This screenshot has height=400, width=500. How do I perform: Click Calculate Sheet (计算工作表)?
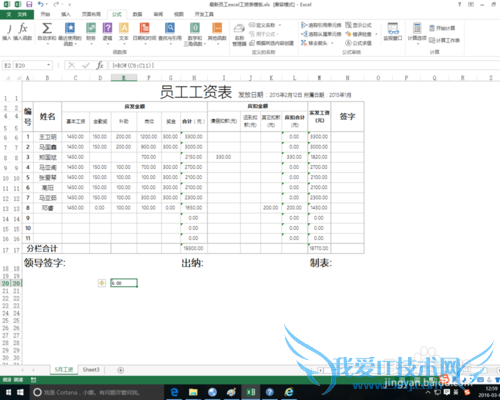444,40
